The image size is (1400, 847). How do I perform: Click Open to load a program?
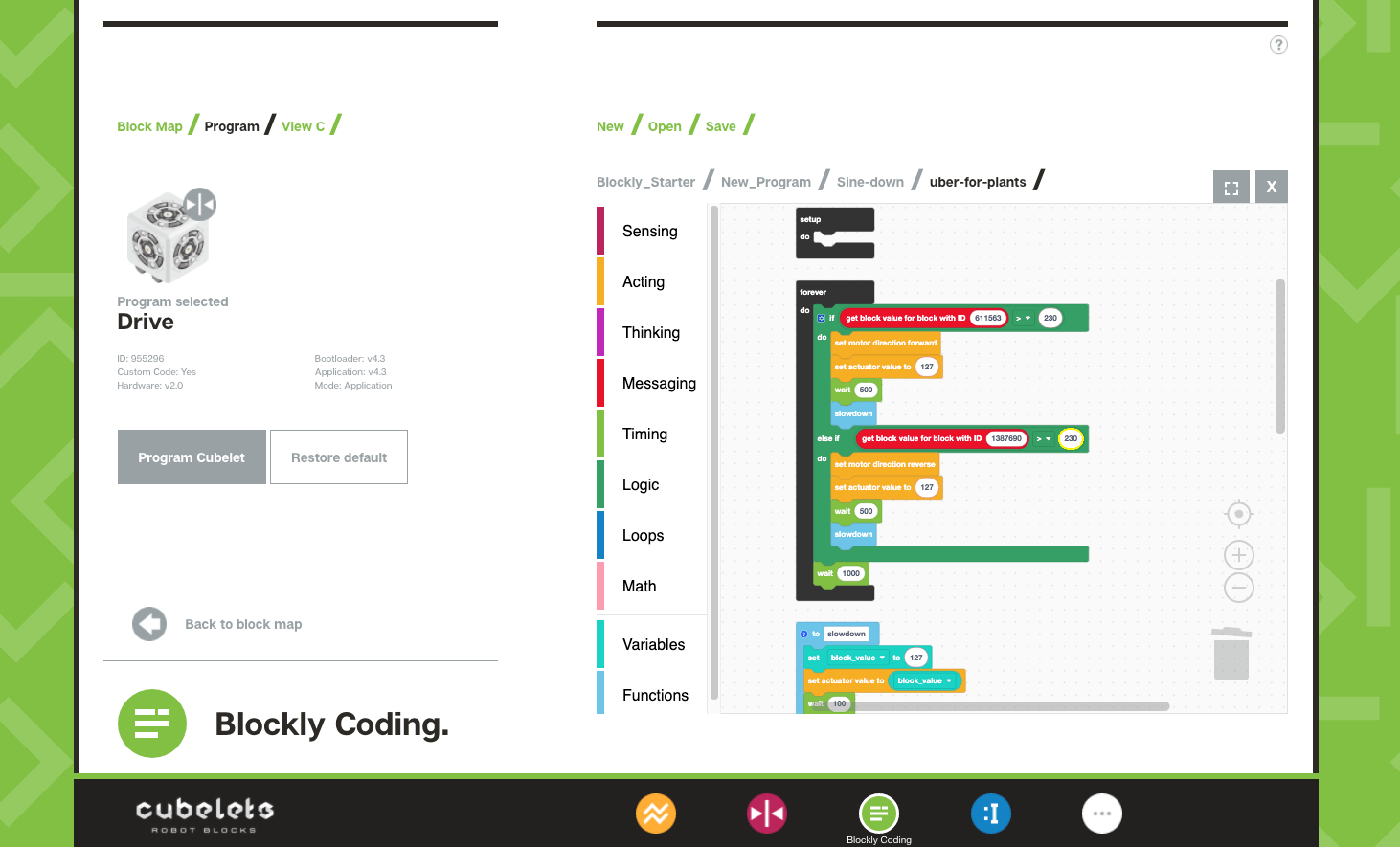tap(665, 126)
